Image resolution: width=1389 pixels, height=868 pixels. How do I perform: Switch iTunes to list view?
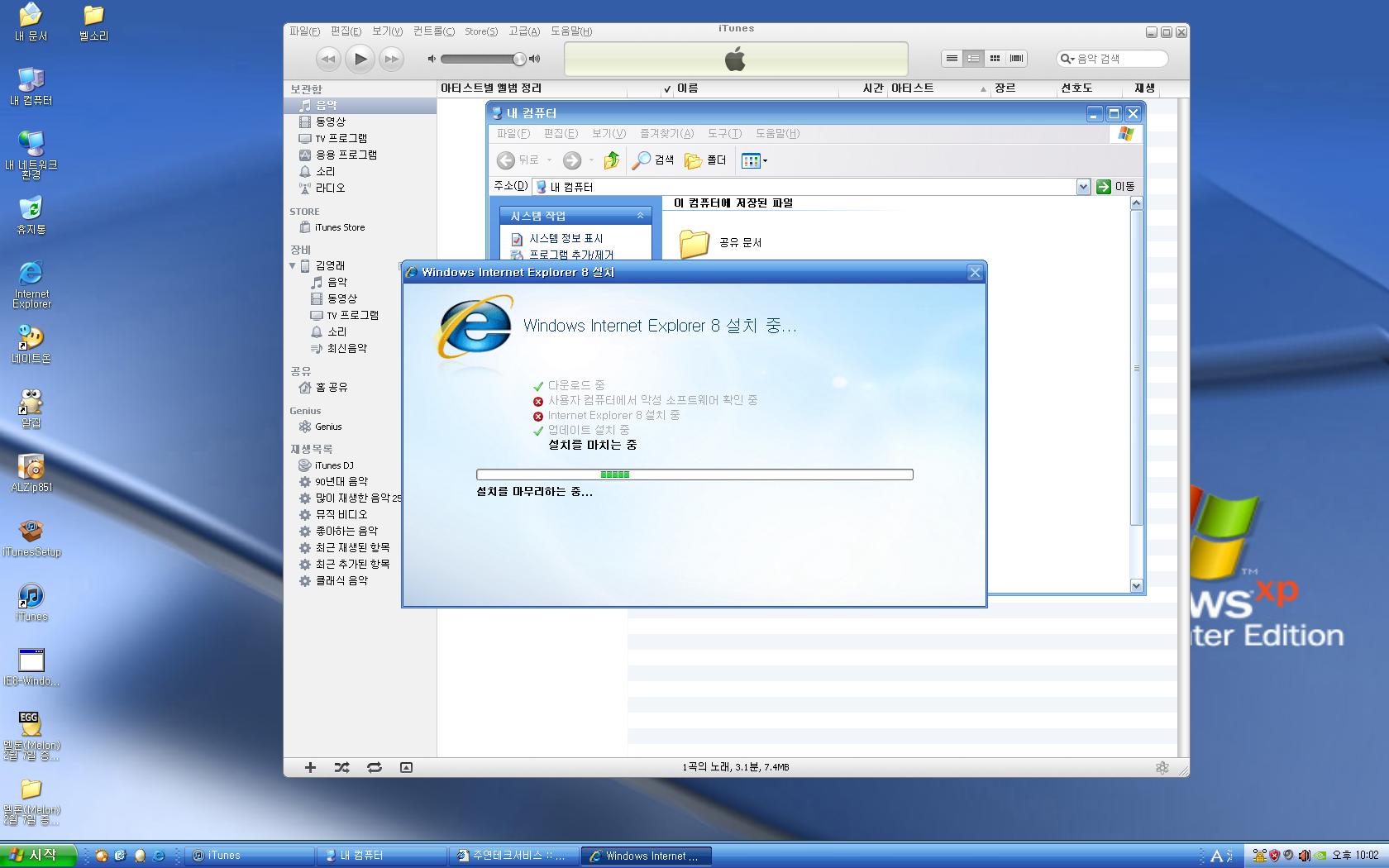pyautogui.click(x=952, y=58)
